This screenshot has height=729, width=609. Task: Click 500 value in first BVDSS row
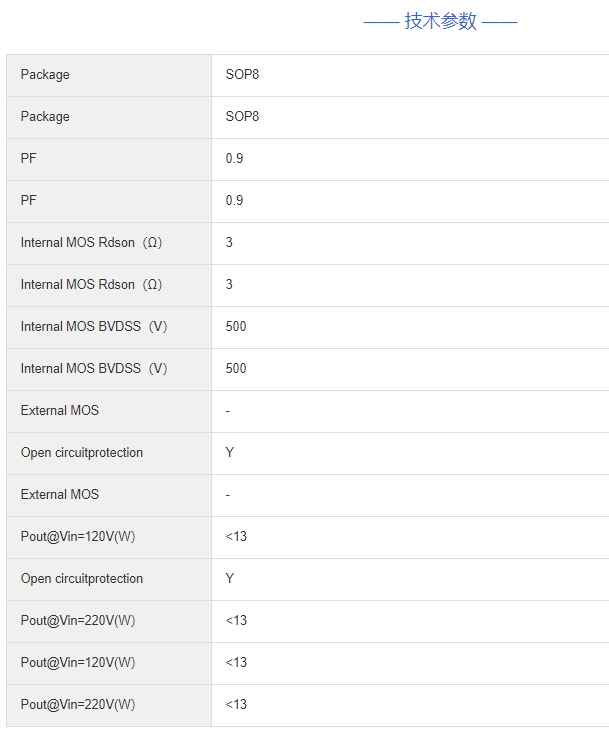[x=236, y=327]
